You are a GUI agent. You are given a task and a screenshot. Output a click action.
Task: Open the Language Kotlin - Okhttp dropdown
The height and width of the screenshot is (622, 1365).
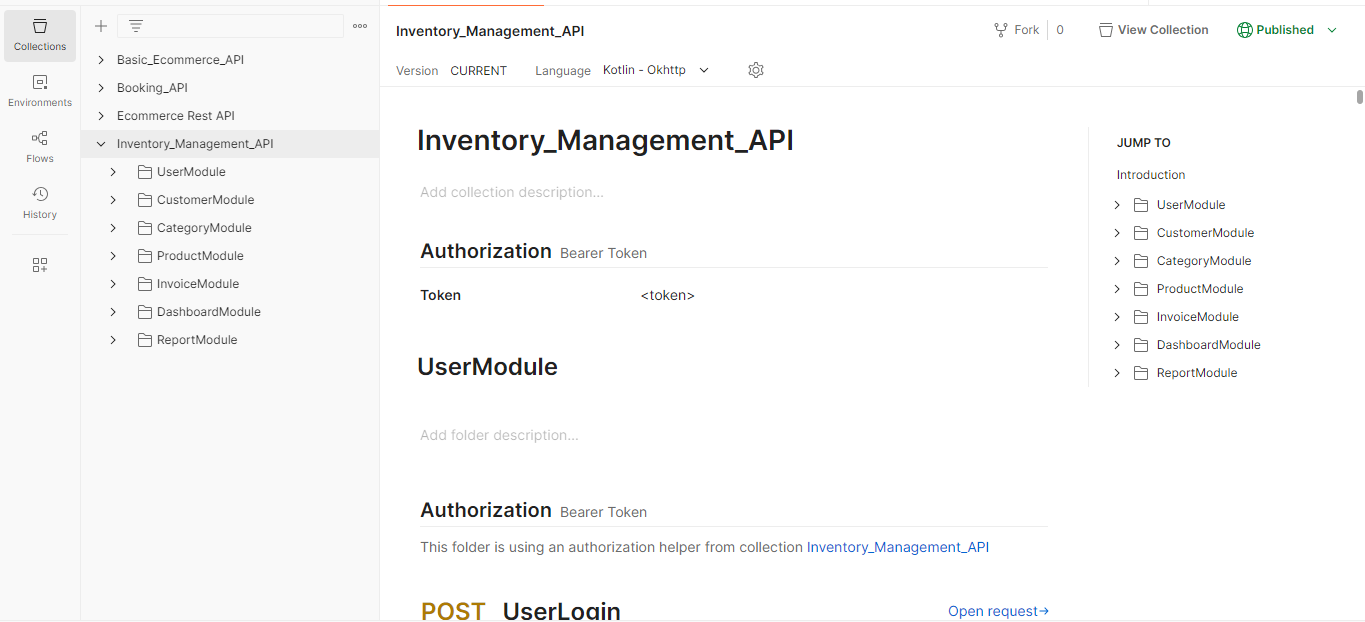pyautogui.click(x=656, y=70)
